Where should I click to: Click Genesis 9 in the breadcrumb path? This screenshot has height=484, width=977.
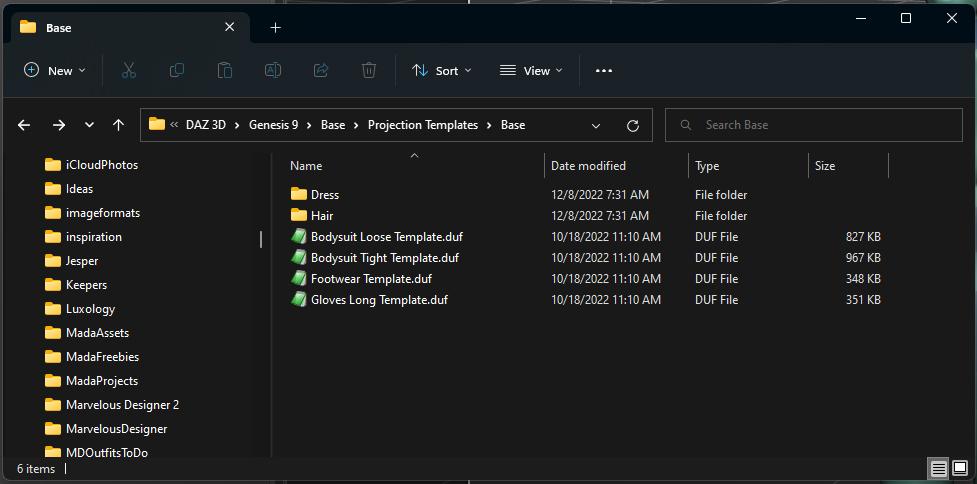click(273, 125)
